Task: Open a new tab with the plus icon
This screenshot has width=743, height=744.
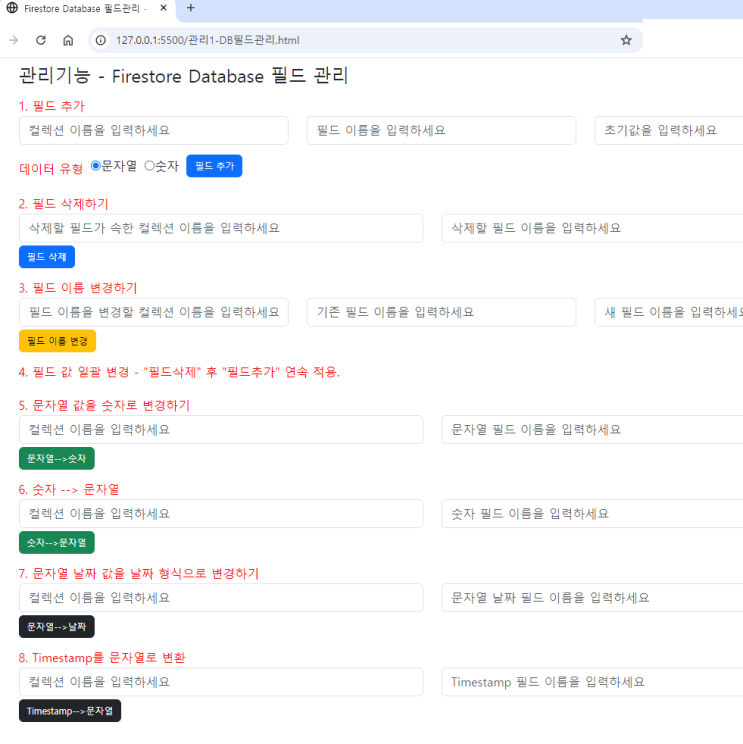Action: 191,8
